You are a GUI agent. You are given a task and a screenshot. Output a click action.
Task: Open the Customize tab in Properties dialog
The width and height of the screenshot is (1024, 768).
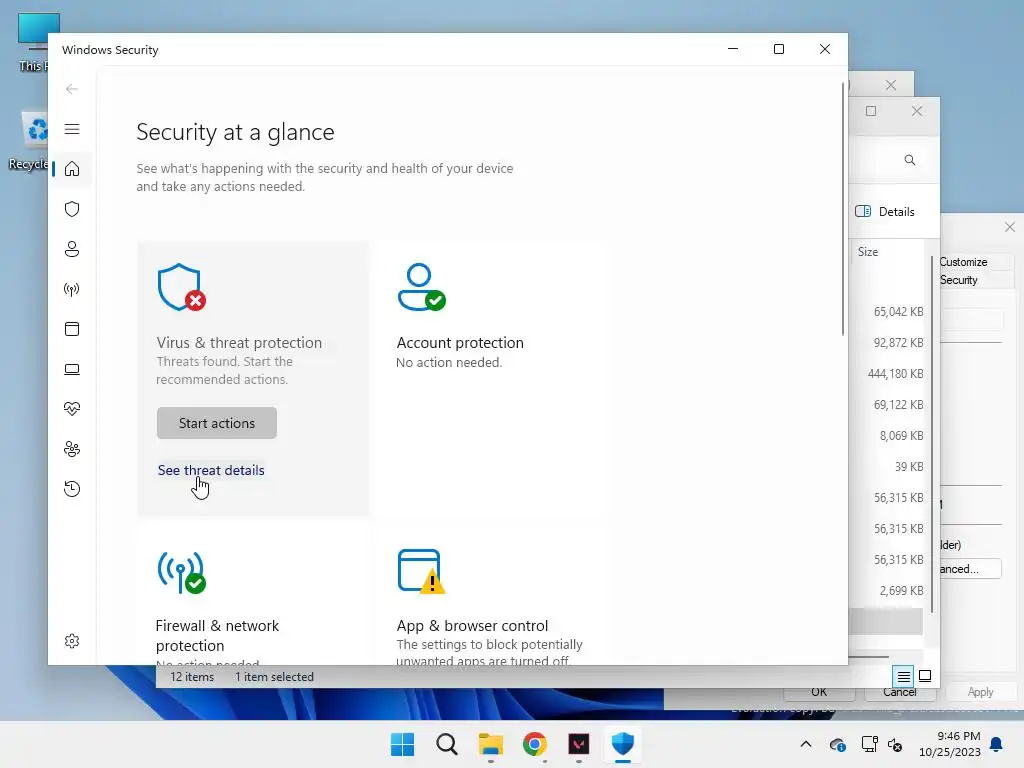click(963, 262)
